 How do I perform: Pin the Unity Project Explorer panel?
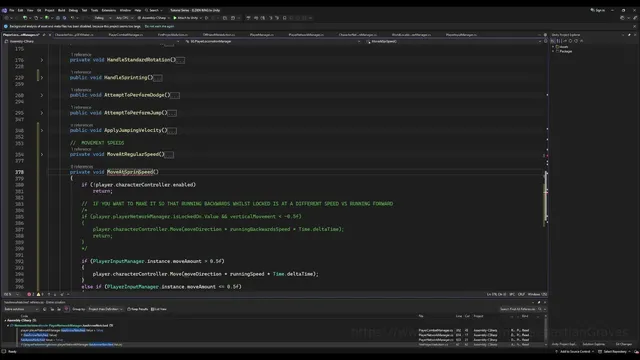pyautogui.click(x=629, y=35)
